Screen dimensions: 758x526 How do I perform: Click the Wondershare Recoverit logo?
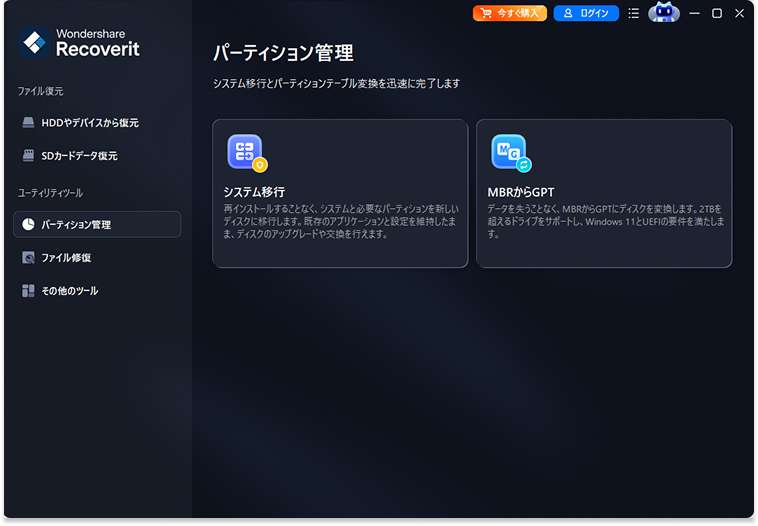[x=80, y=43]
